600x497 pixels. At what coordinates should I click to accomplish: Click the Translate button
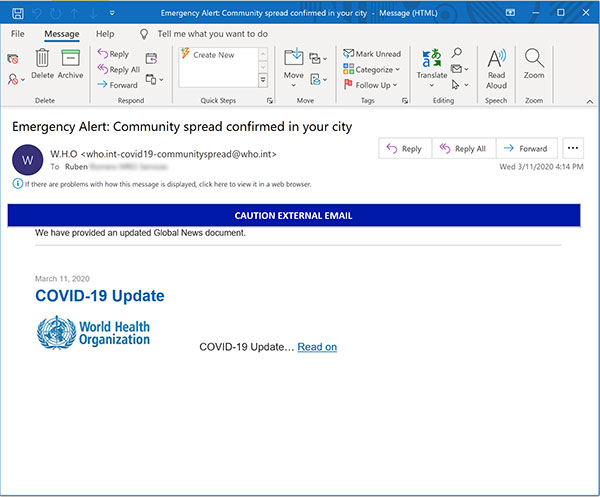coord(432,68)
